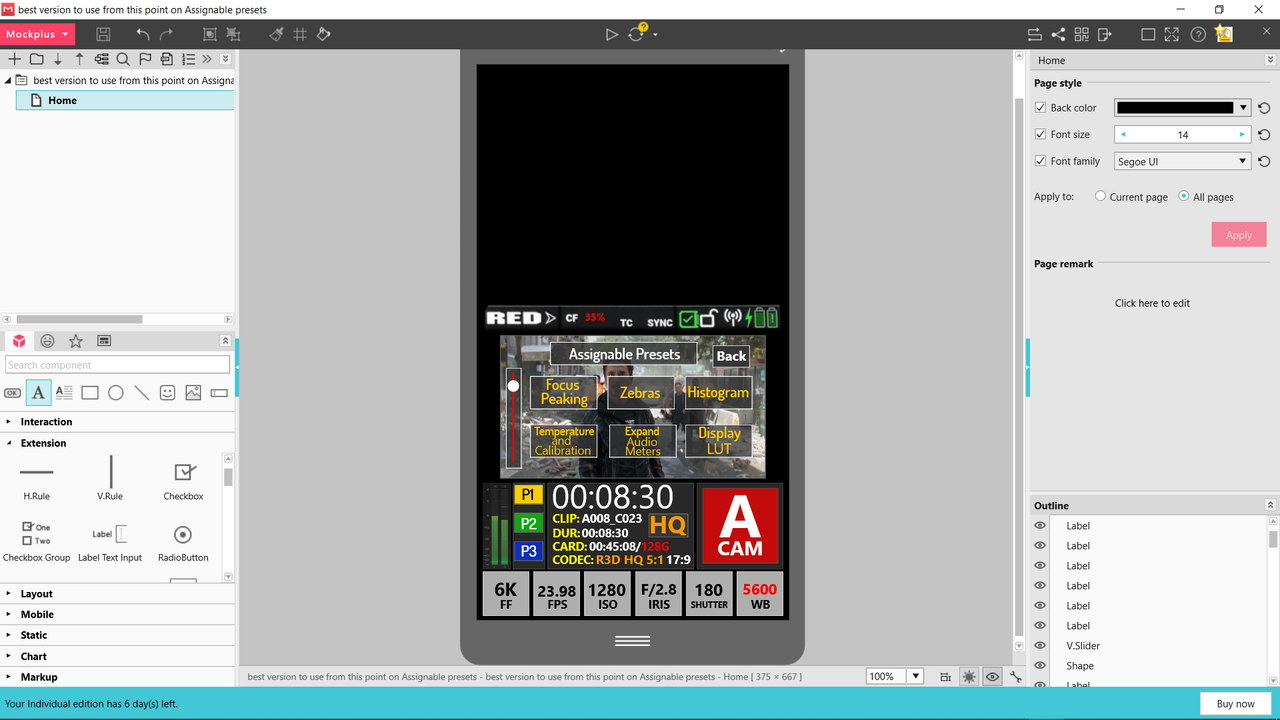Image resolution: width=1280 pixels, height=720 pixels.
Task: Switch to the templates library tab
Action: click(x=103, y=341)
